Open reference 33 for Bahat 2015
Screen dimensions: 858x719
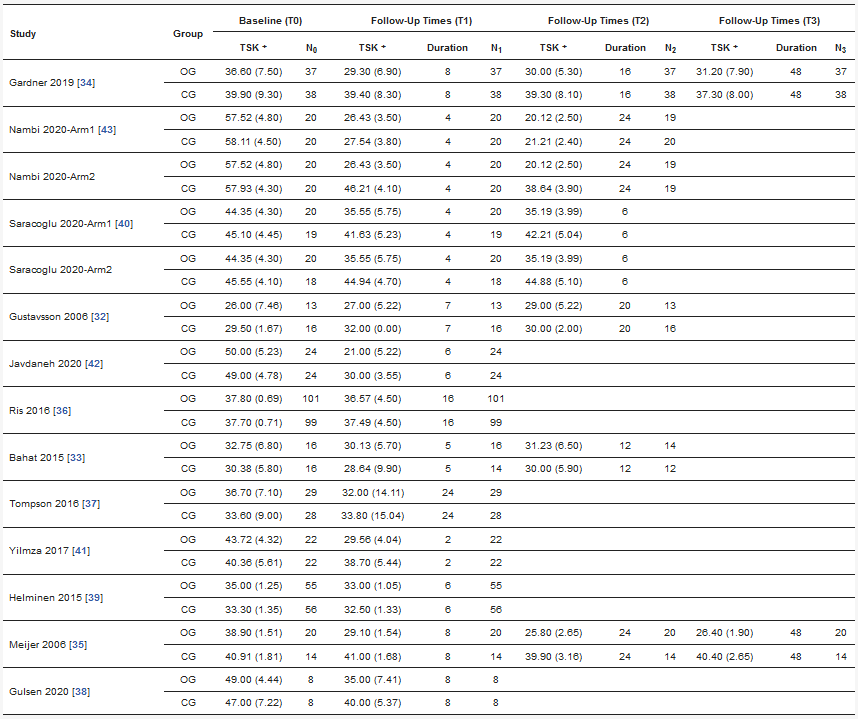tap(74, 458)
